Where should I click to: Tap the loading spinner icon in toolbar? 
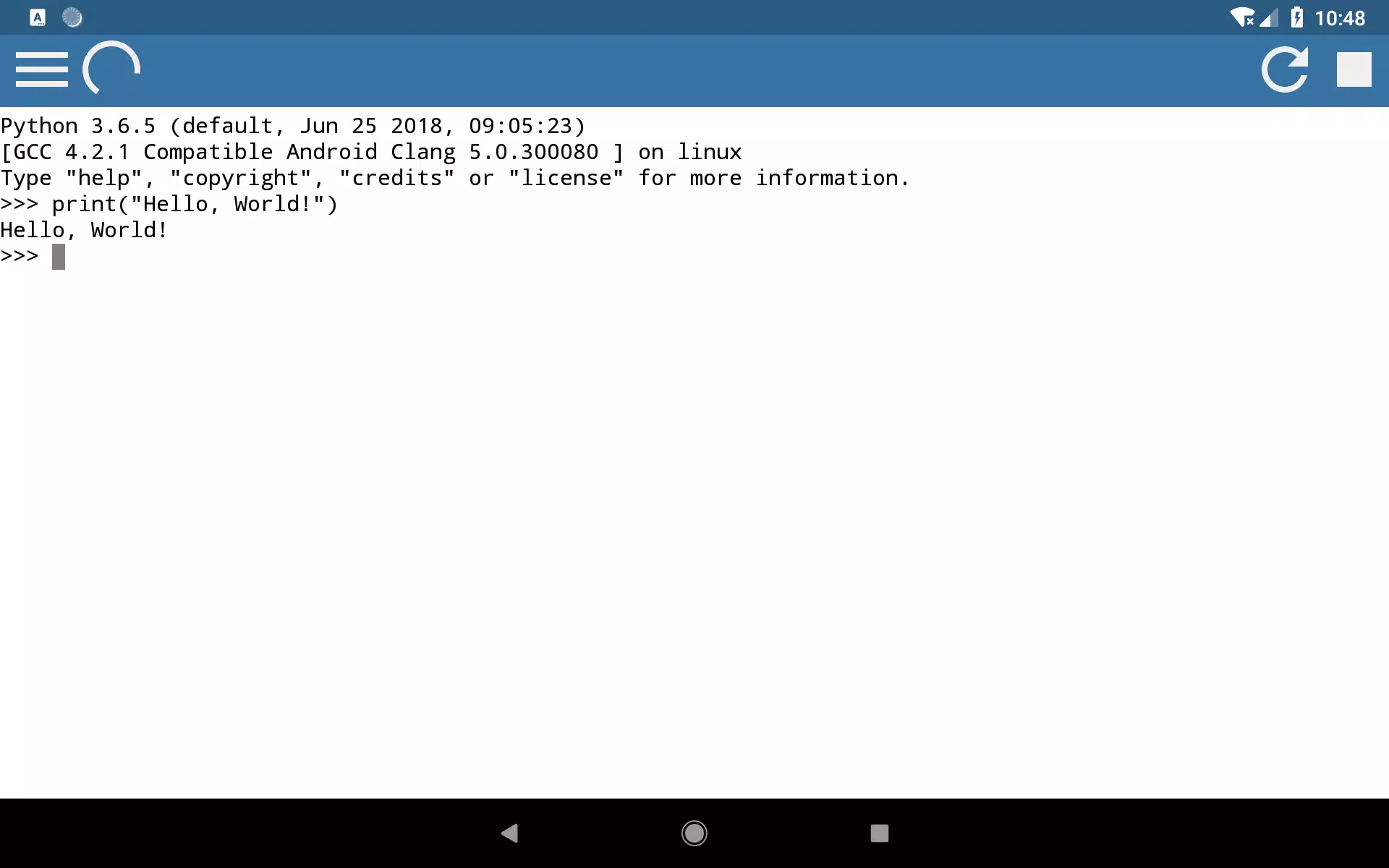pos(111,69)
